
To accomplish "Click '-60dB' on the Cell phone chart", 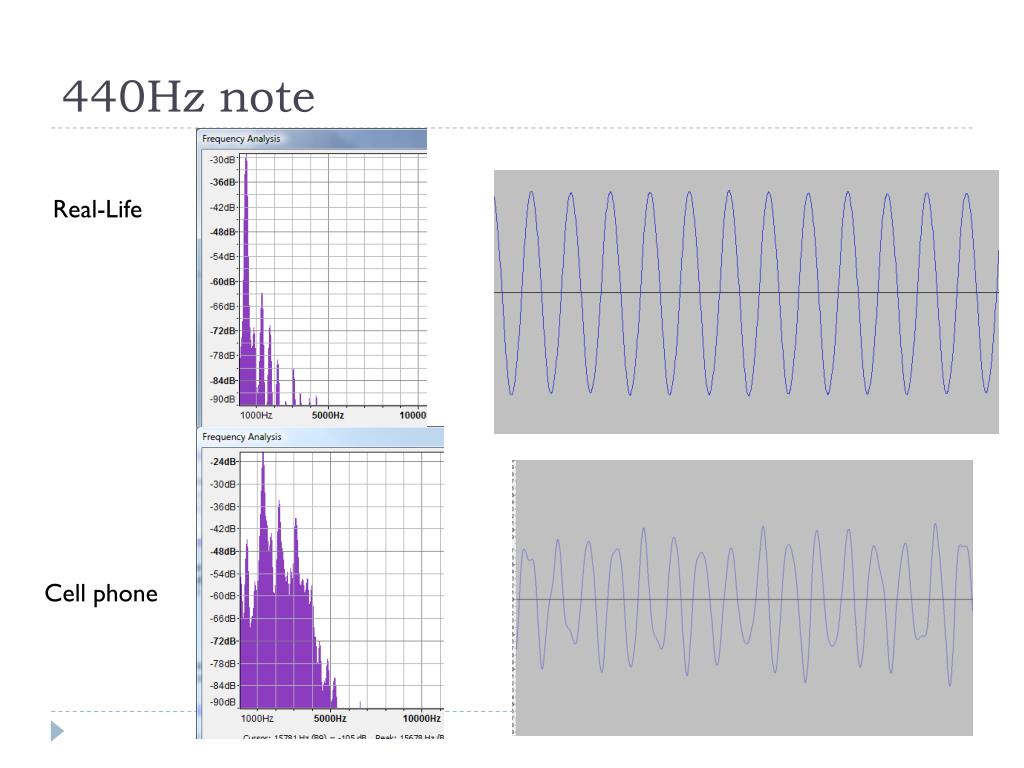I will [x=223, y=596].
